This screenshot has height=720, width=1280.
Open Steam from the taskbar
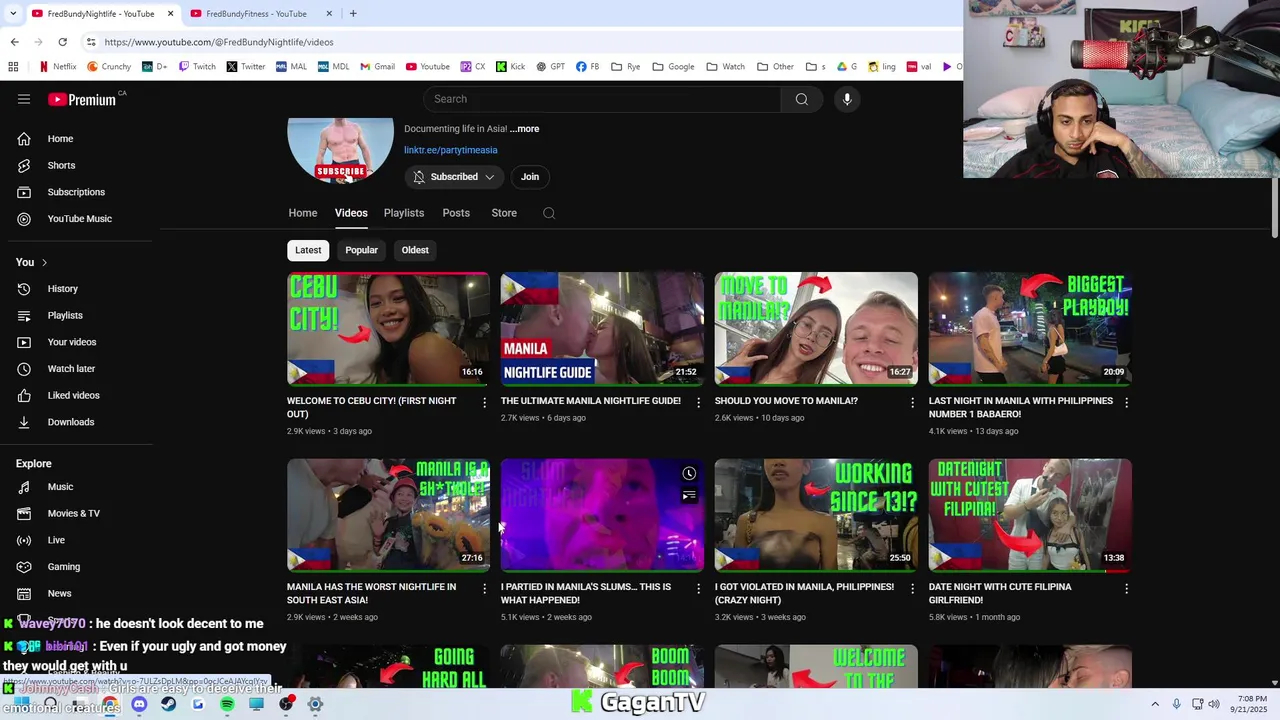[168, 704]
